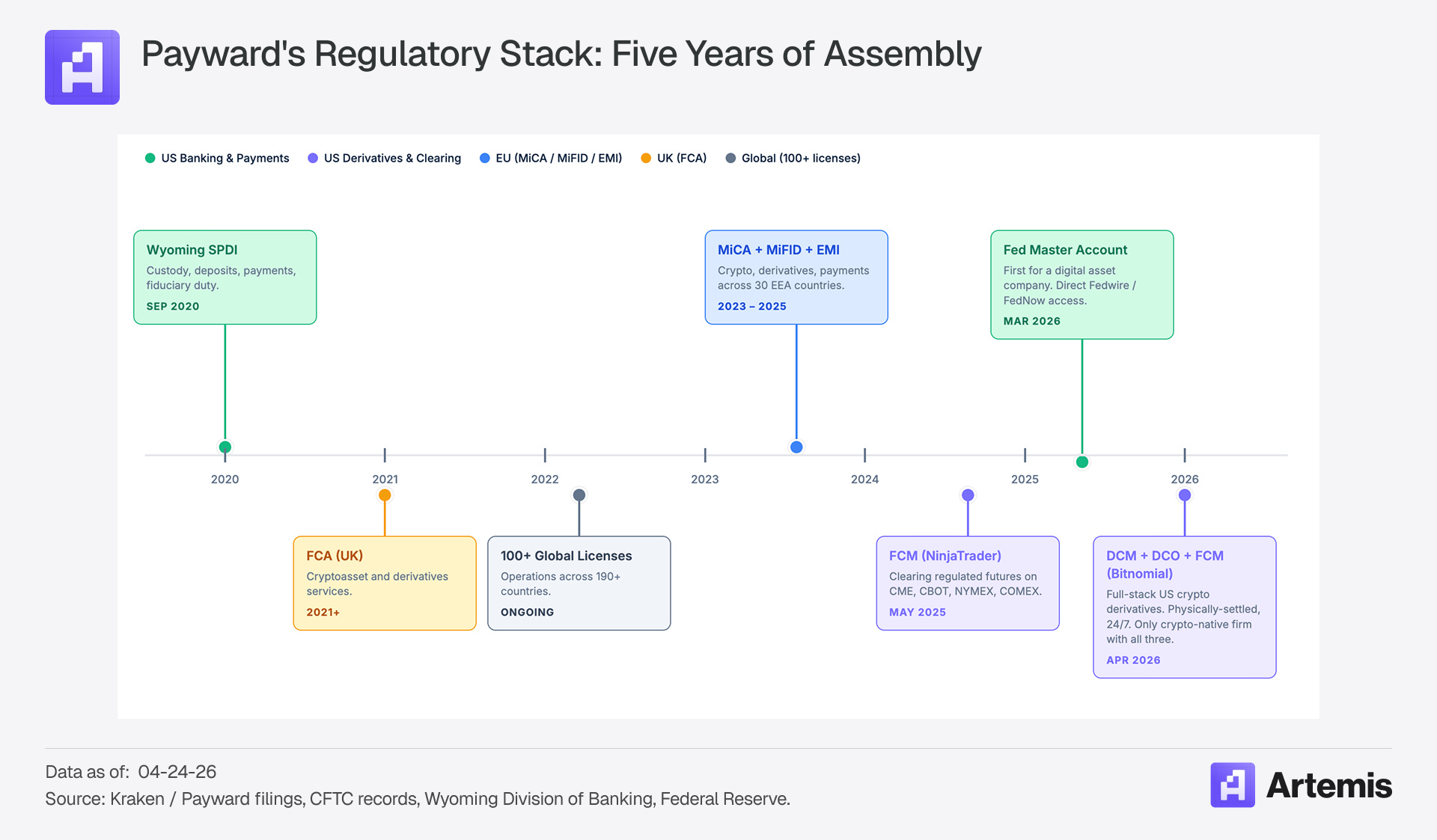Click the purple NinjaTrader timeline marker
The height and width of the screenshot is (840, 1437).
[968, 495]
